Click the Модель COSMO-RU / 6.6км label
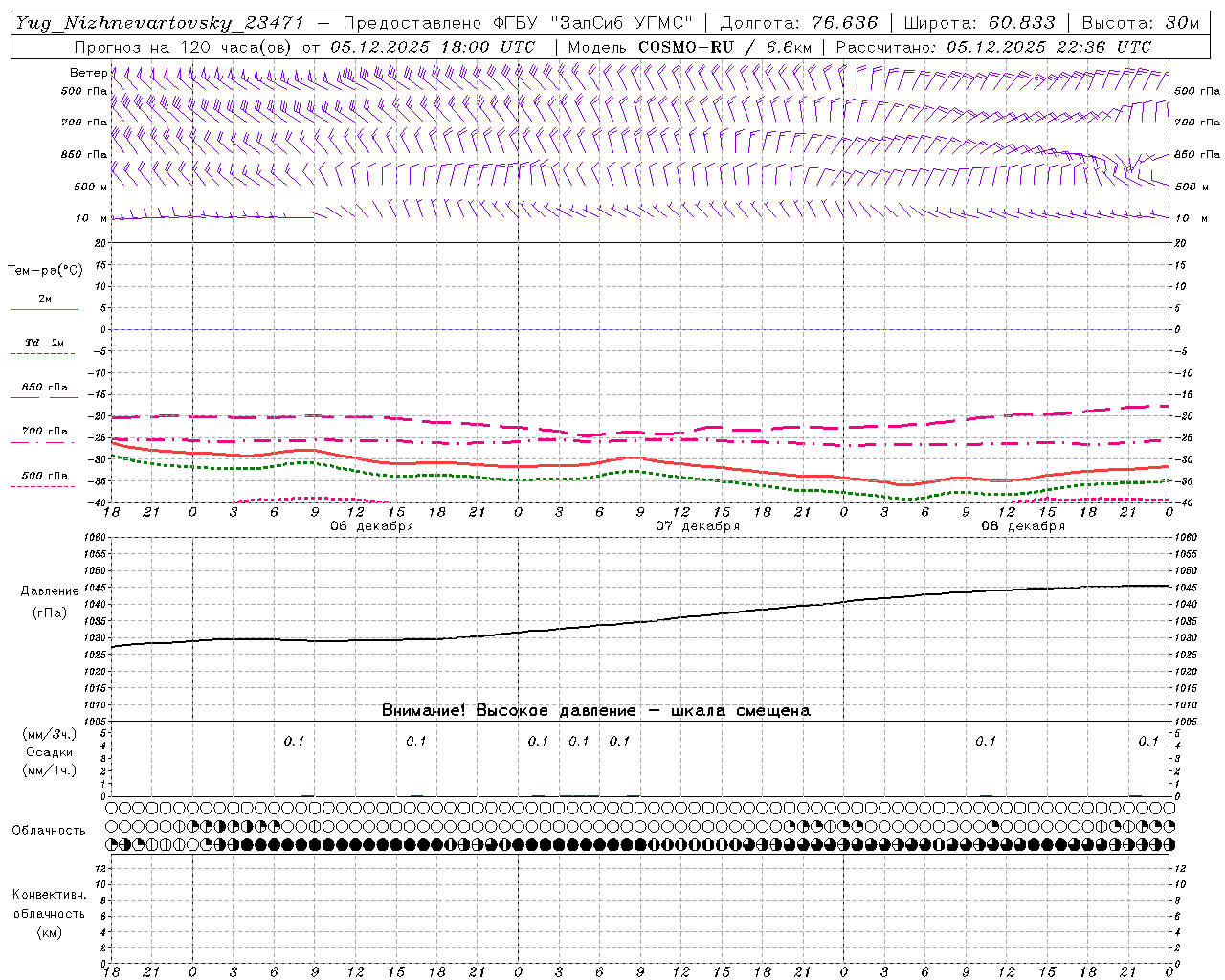Screen dimensions: 1225x980 (689, 47)
